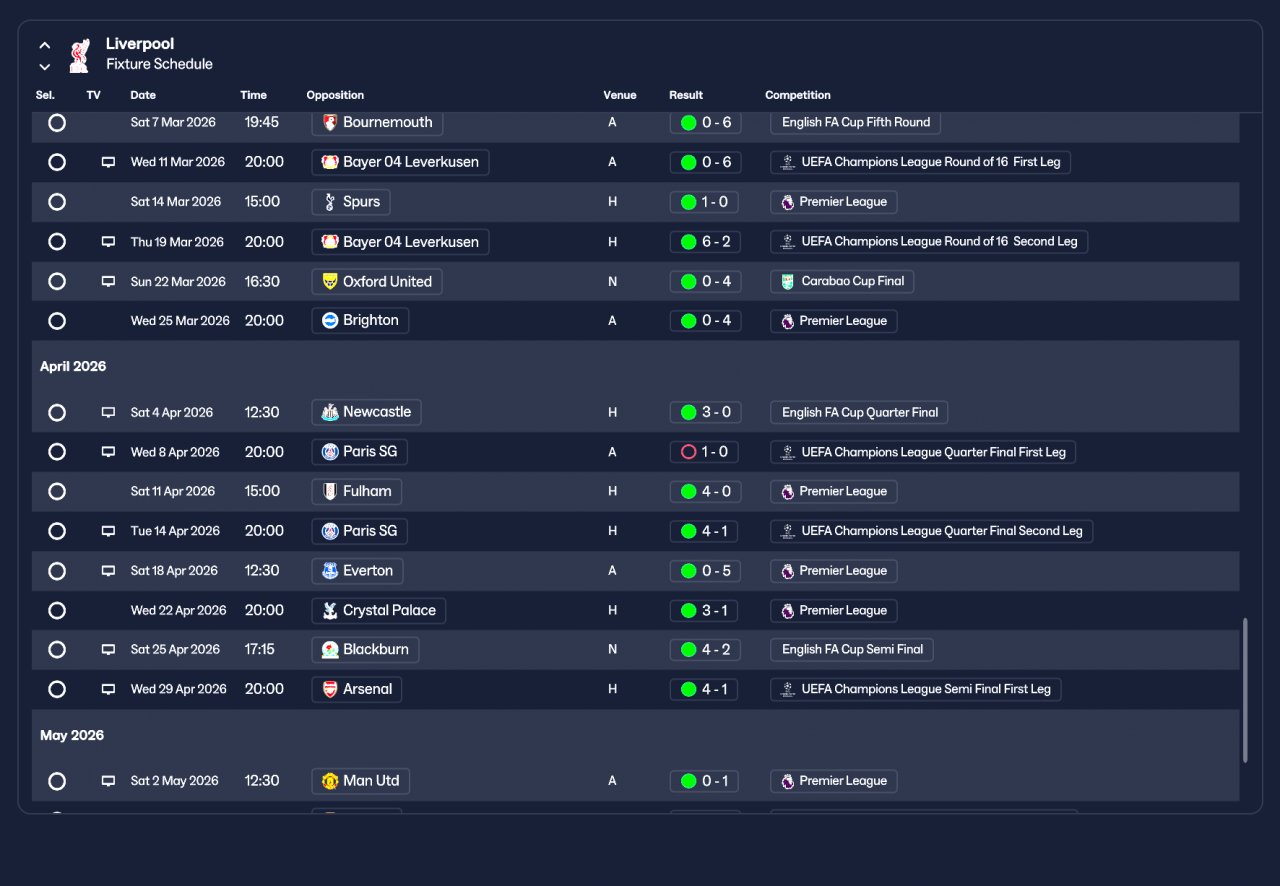This screenshot has height=886, width=1280.
Task: Open Newcastle opposition button
Action: coord(367,412)
